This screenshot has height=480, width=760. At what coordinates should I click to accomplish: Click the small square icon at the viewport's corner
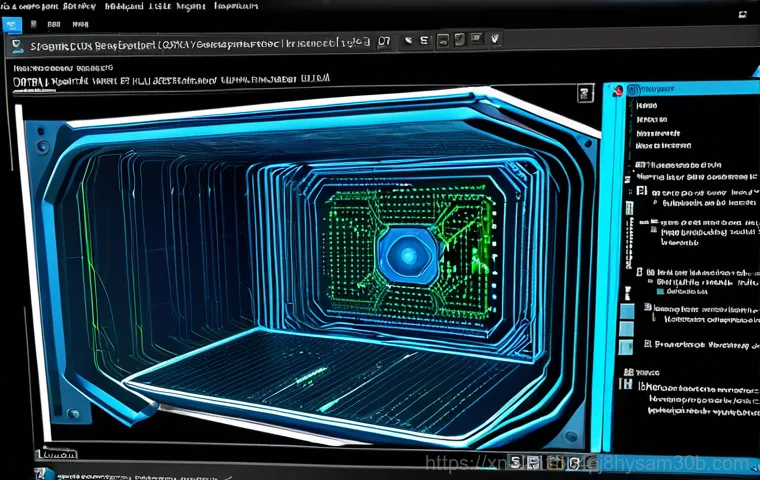585,93
